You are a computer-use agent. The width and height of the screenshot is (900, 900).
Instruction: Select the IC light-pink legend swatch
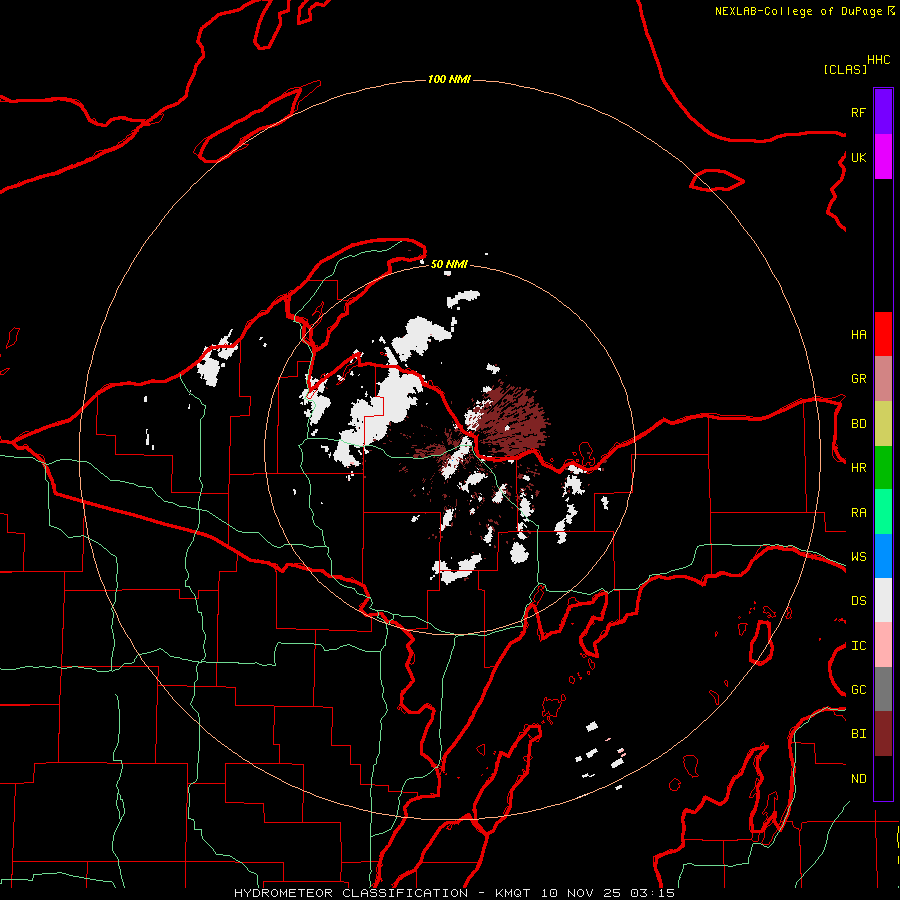[x=883, y=645]
